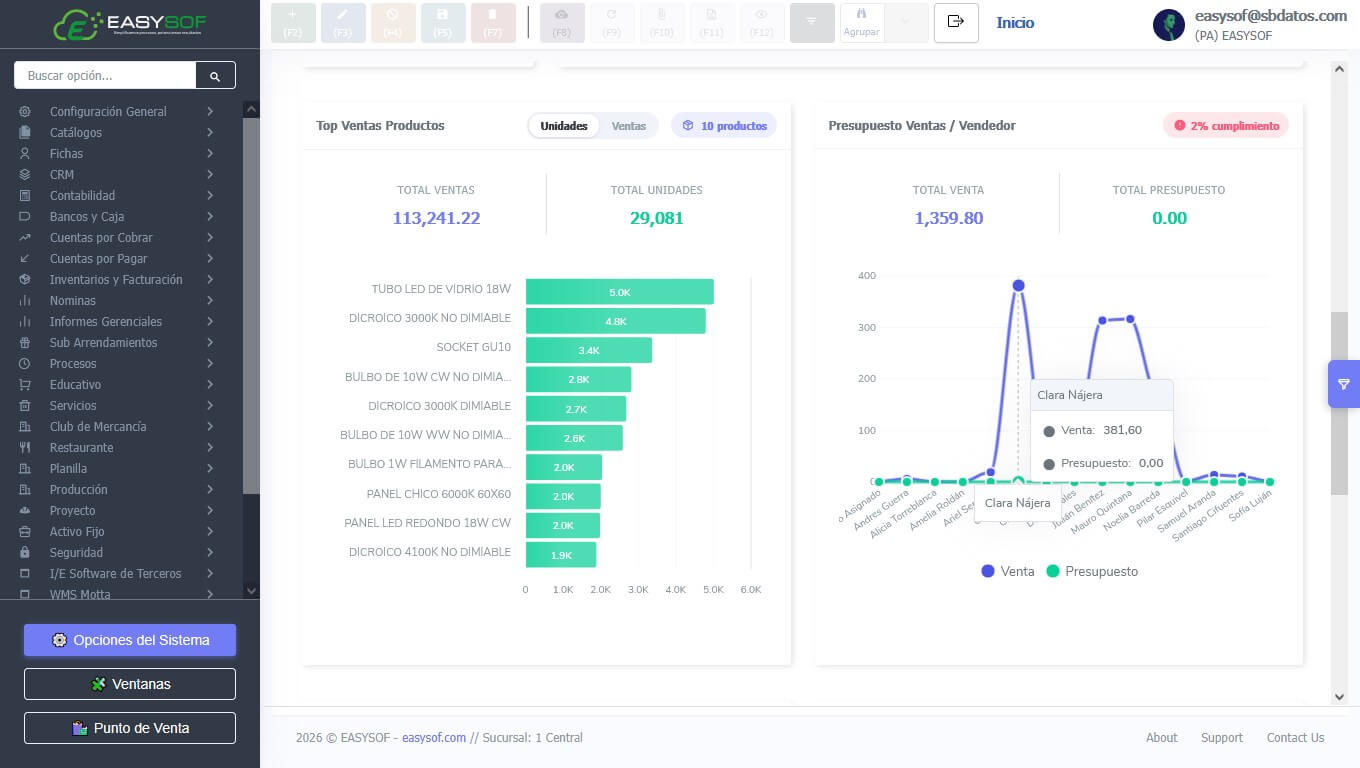Click the add new (F2) toolbar button
Viewport: 1360px width, 768px height.
click(293, 22)
